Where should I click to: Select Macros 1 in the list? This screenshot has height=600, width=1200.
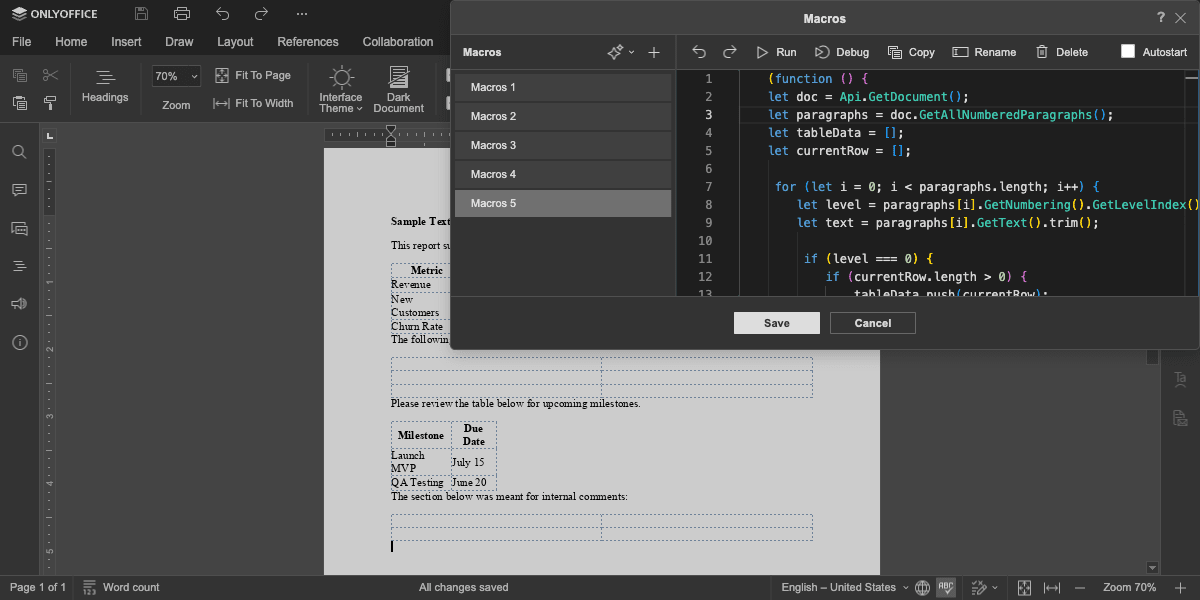(563, 88)
